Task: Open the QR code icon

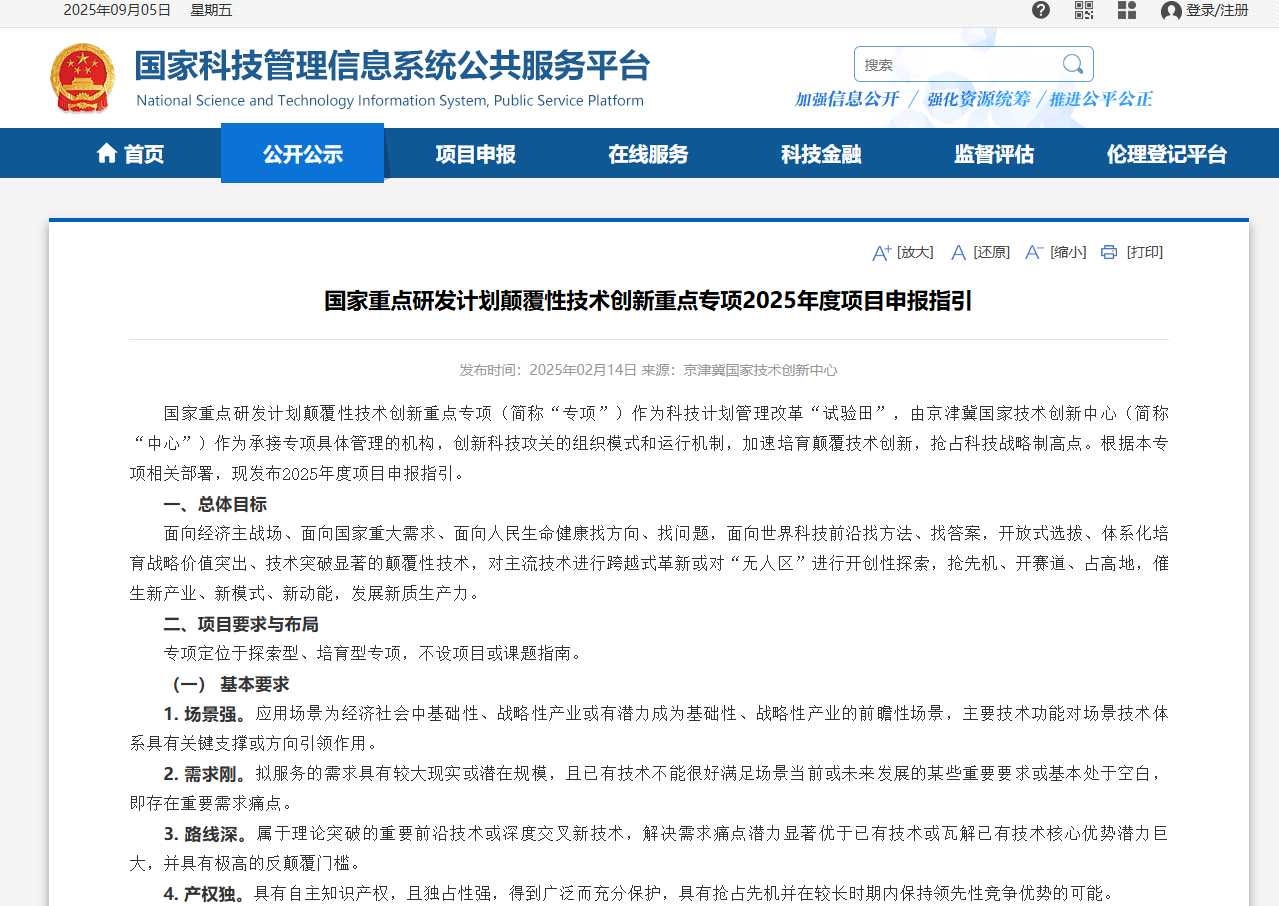Action: point(1084,10)
